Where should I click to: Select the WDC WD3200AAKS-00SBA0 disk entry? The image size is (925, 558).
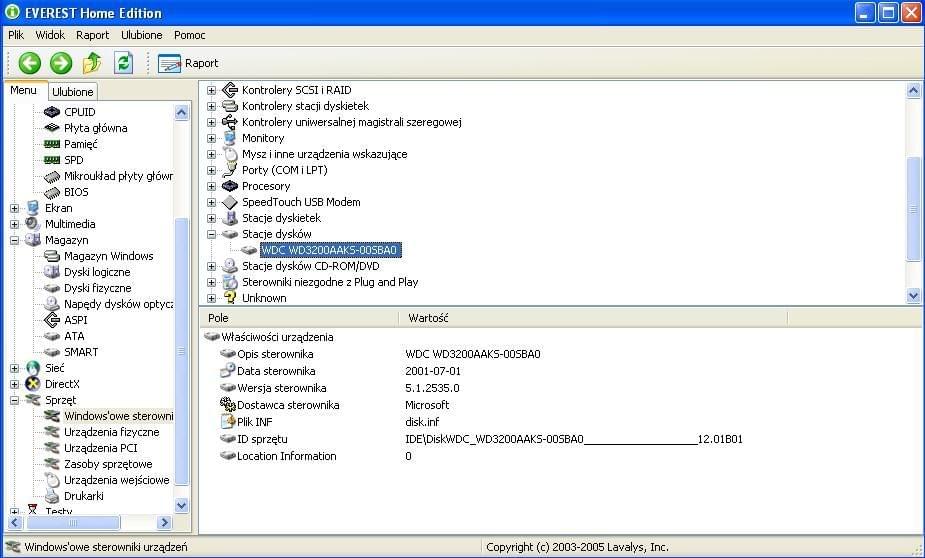click(330, 250)
